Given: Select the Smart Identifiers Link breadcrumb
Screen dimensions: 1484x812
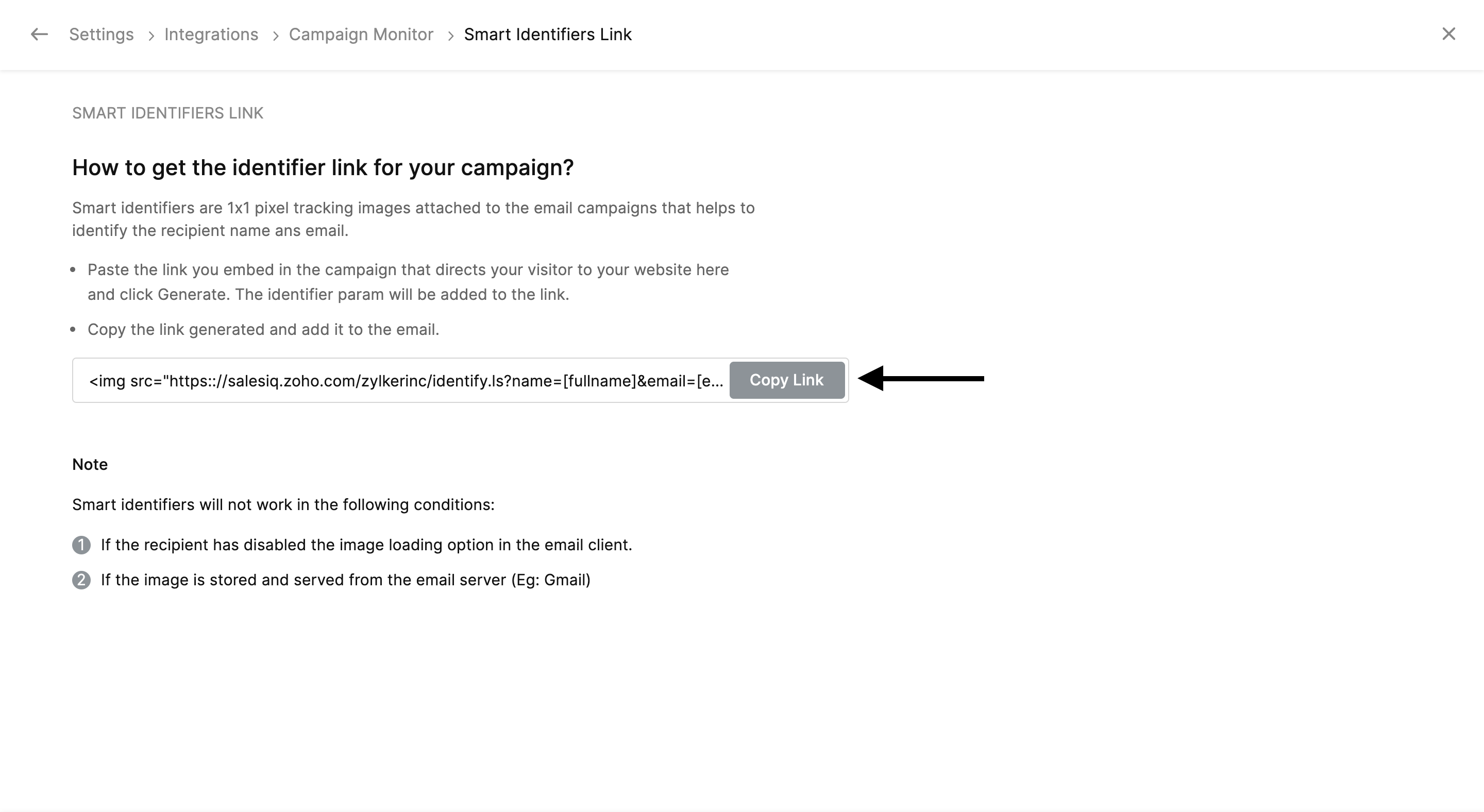Looking at the screenshot, I should pyautogui.click(x=547, y=35).
